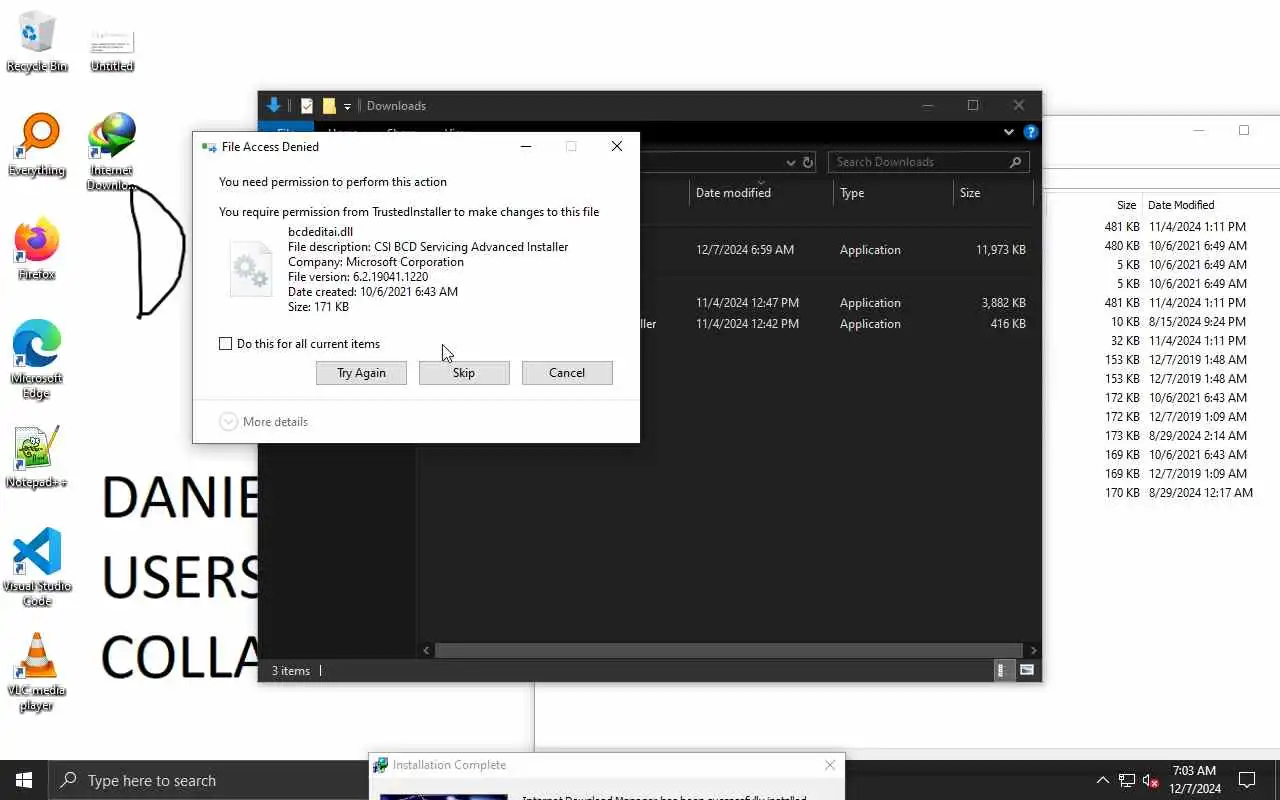Switch Downloads to large thumbnails view icon
Image resolution: width=1280 pixels, height=800 pixels.
coord(1026,670)
